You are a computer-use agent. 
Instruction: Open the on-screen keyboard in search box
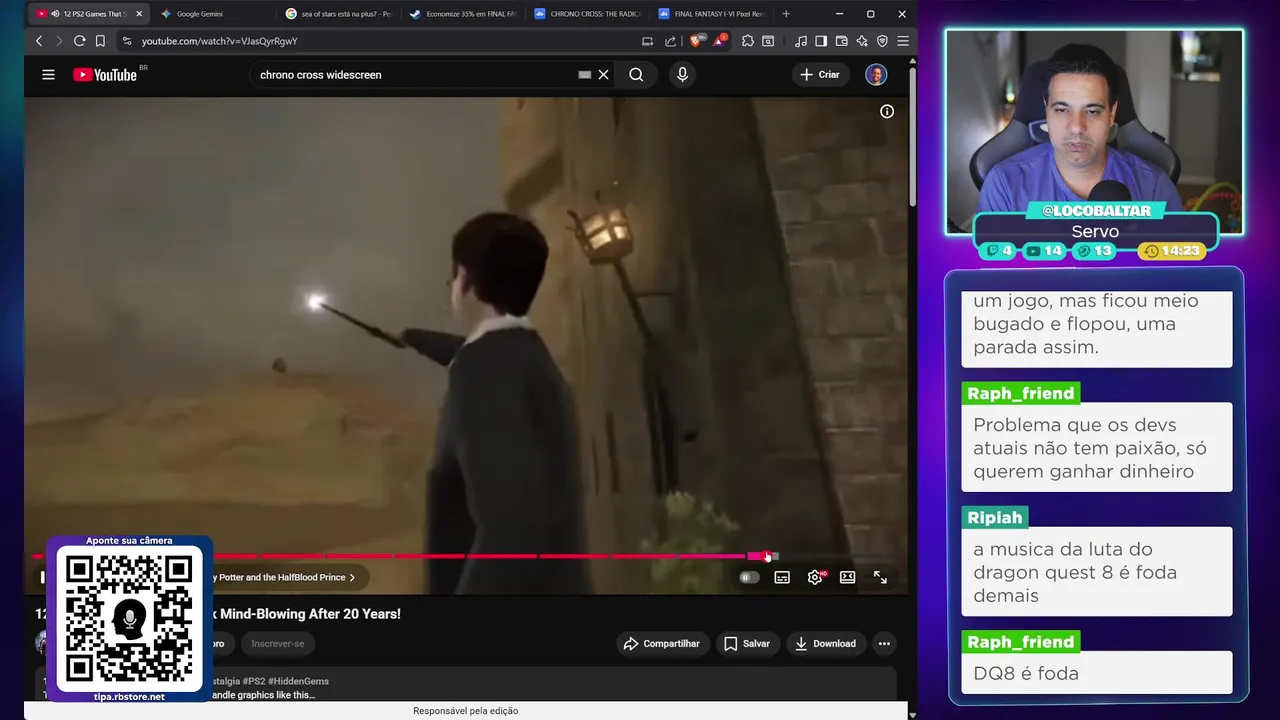(x=585, y=75)
